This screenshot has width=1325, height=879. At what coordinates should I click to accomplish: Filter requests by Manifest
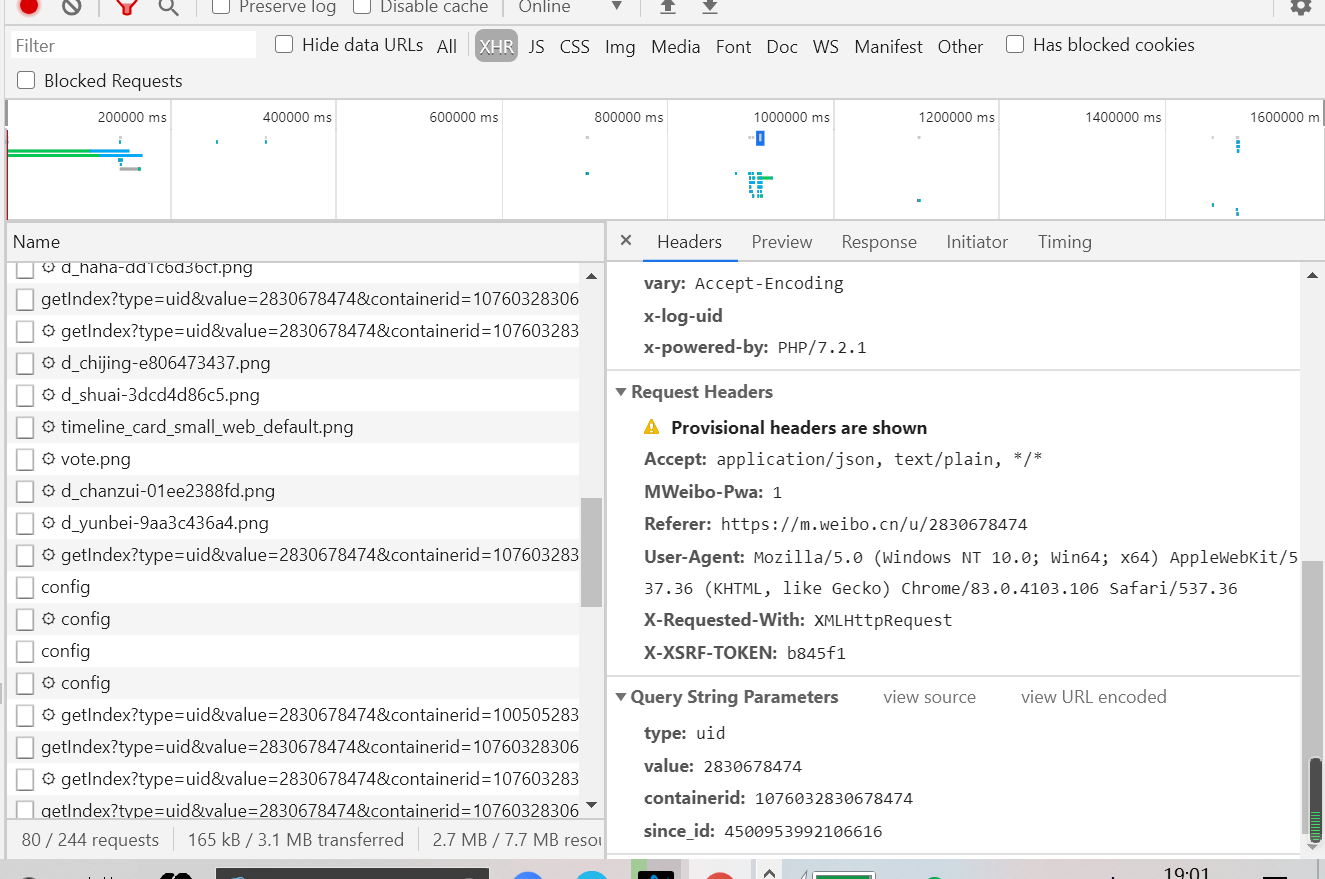889,46
